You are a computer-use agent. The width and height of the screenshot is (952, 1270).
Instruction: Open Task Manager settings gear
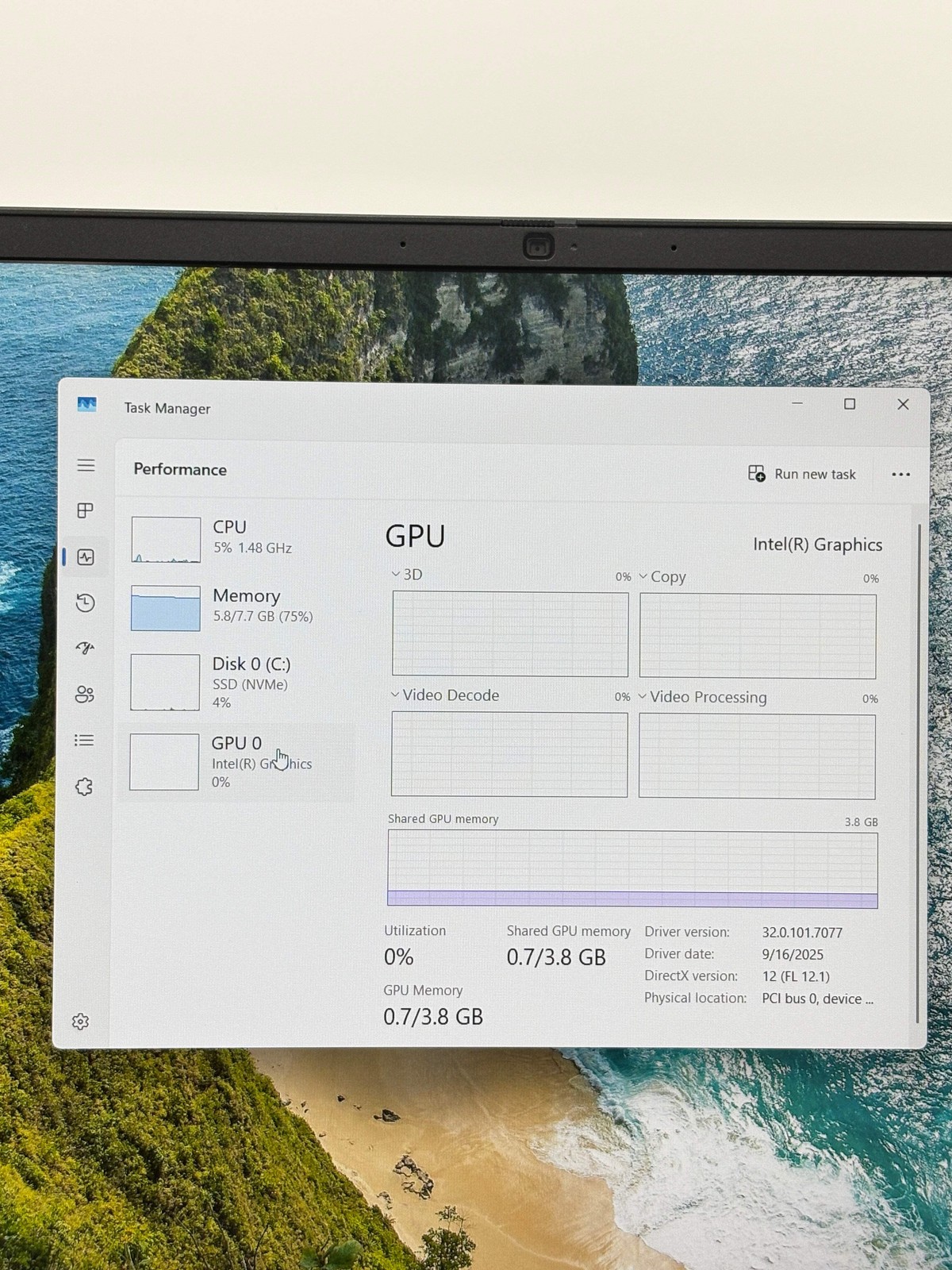point(80,1022)
